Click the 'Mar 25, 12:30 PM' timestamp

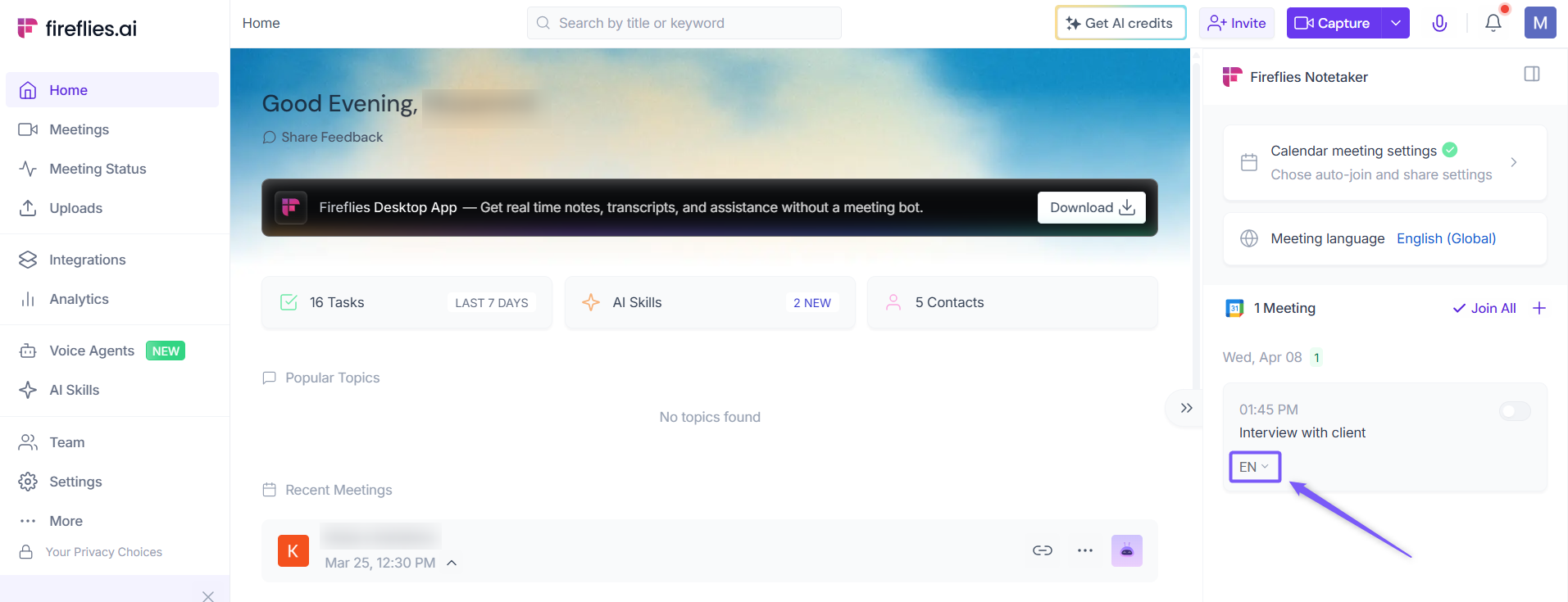(x=380, y=563)
